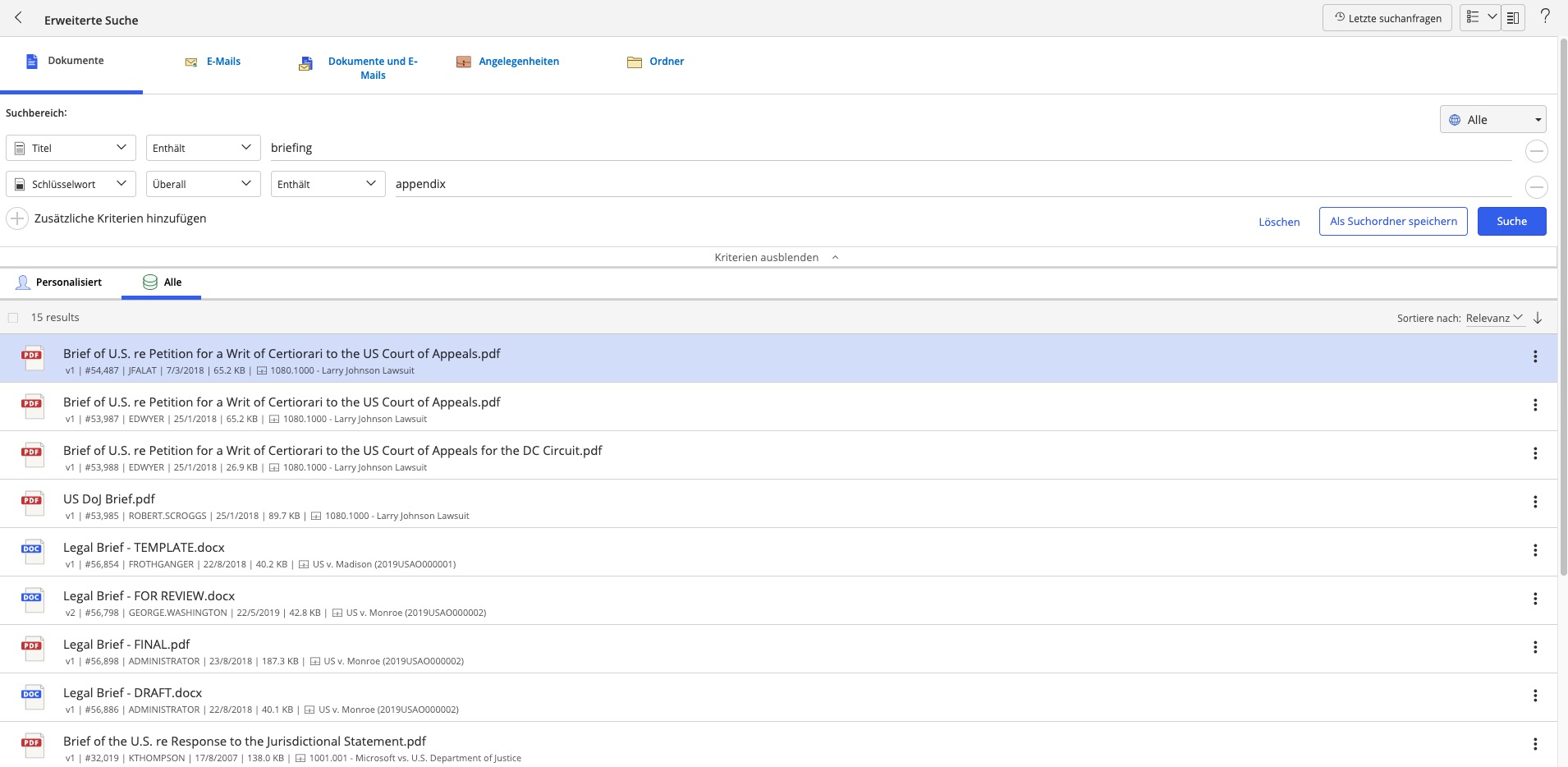The width and height of the screenshot is (1568, 767).
Task: Open the Sortiere nach Relevanz dropdown
Action: (x=1495, y=318)
